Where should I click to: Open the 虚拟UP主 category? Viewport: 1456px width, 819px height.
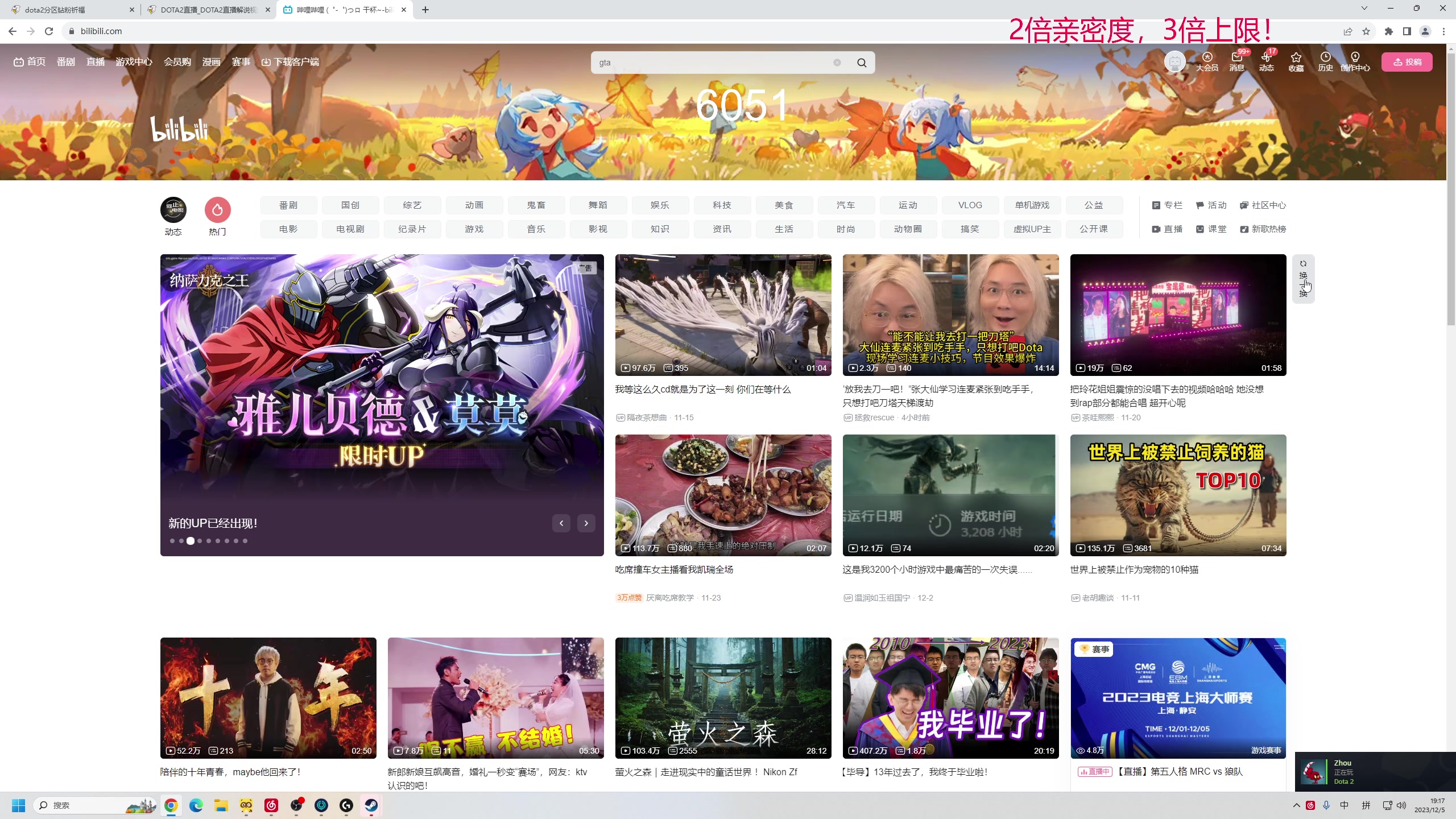(1032, 229)
